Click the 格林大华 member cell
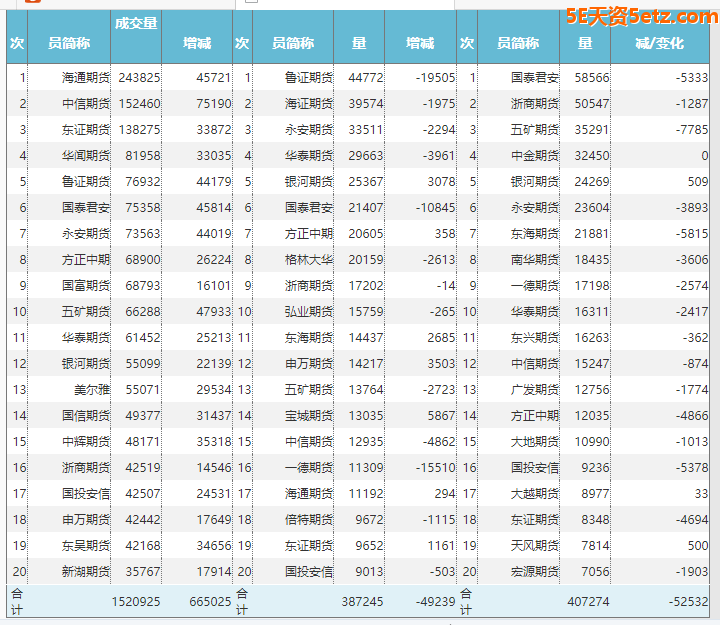This screenshot has width=720, height=625. [308, 259]
